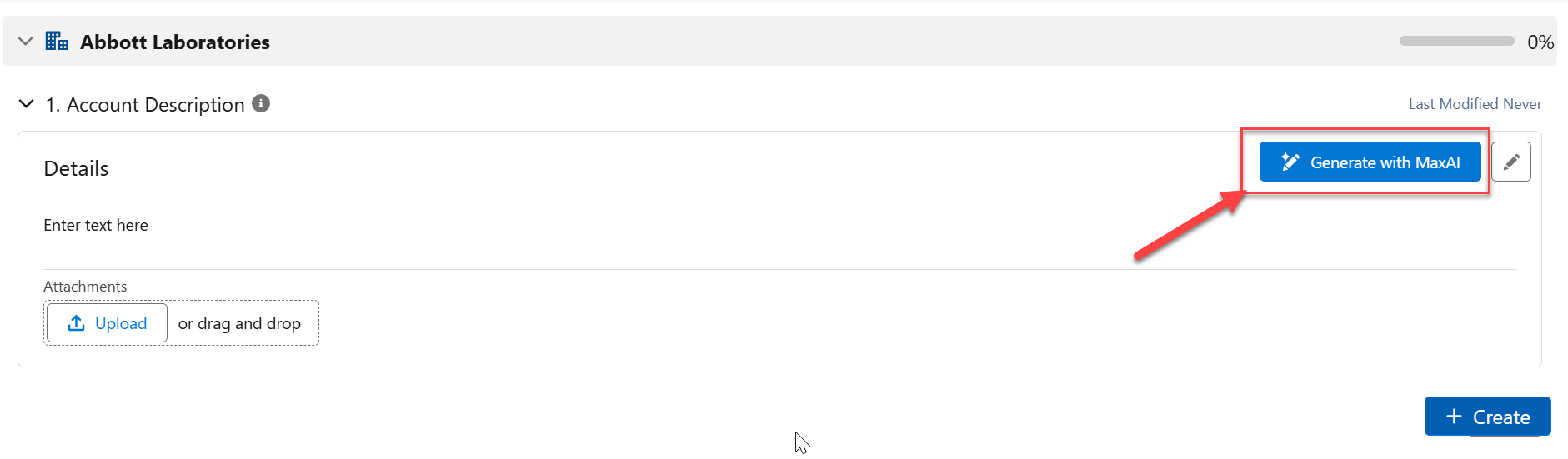Click the upload arrow icon
This screenshot has height=459, width=1568.
point(77,323)
